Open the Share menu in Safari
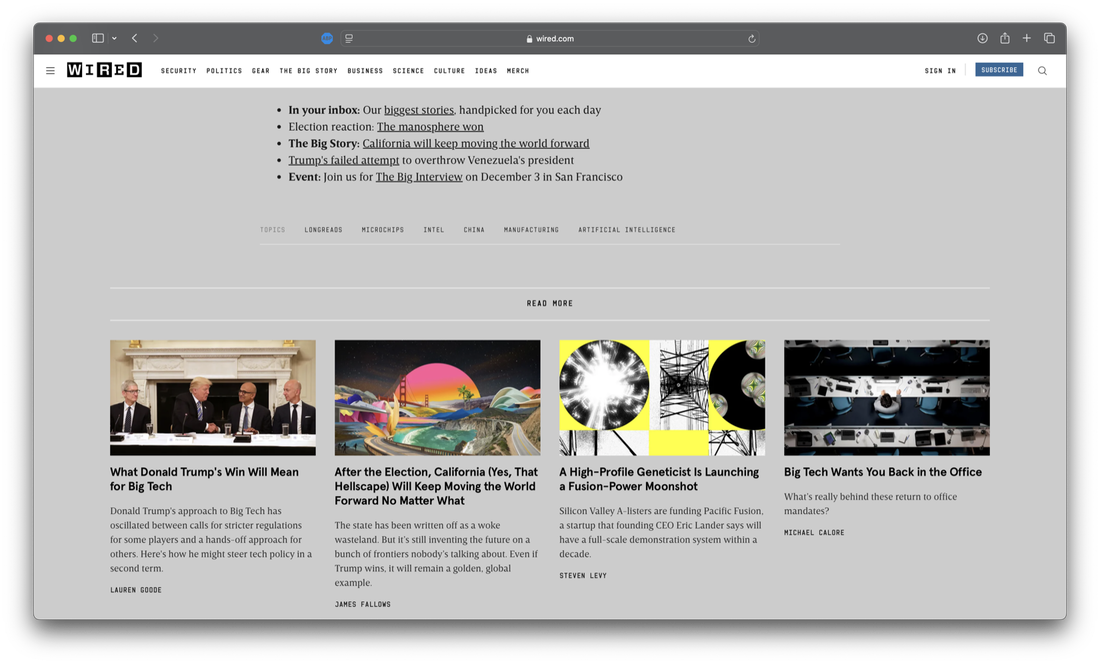 point(1005,39)
